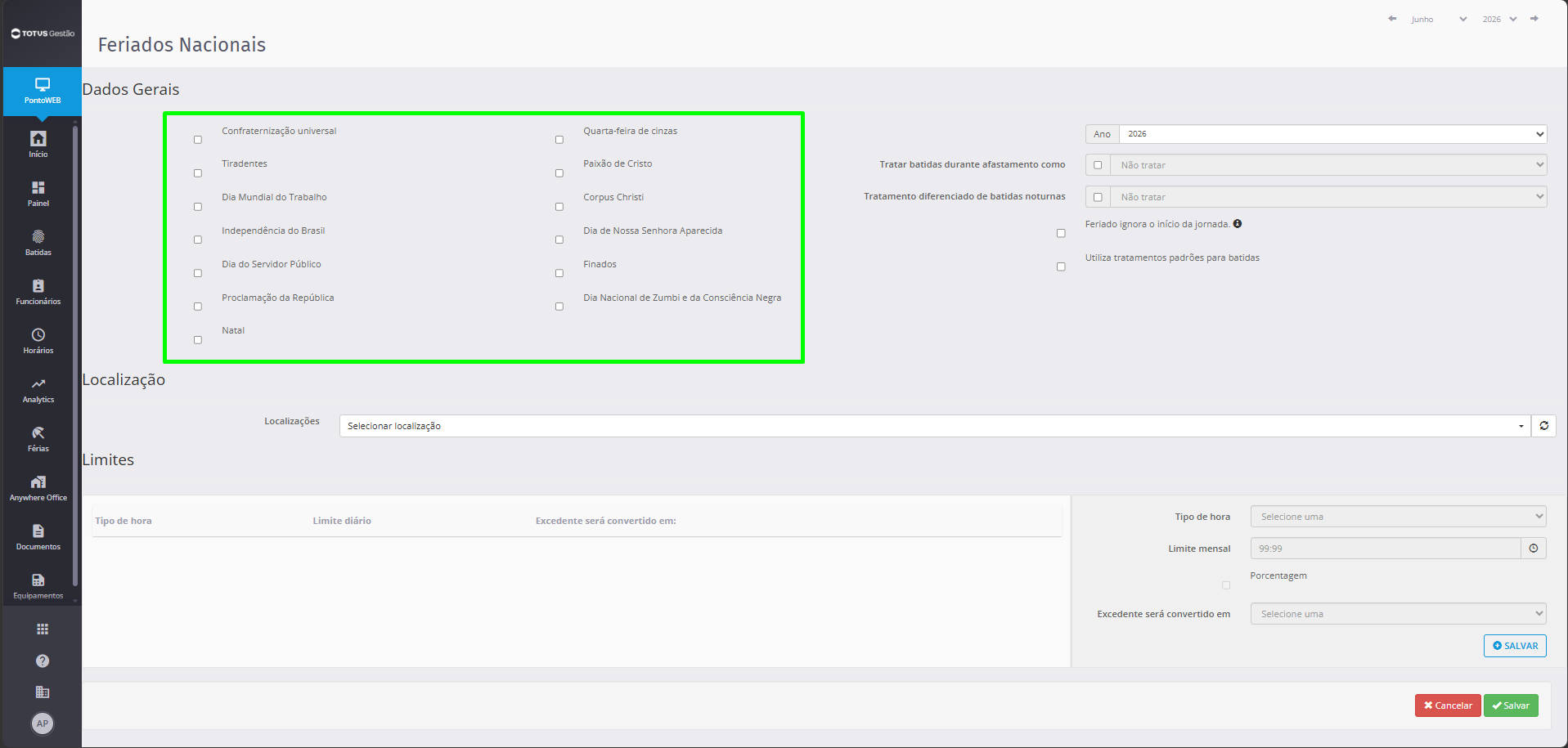Check Corpus Christi holiday

pyautogui.click(x=559, y=207)
